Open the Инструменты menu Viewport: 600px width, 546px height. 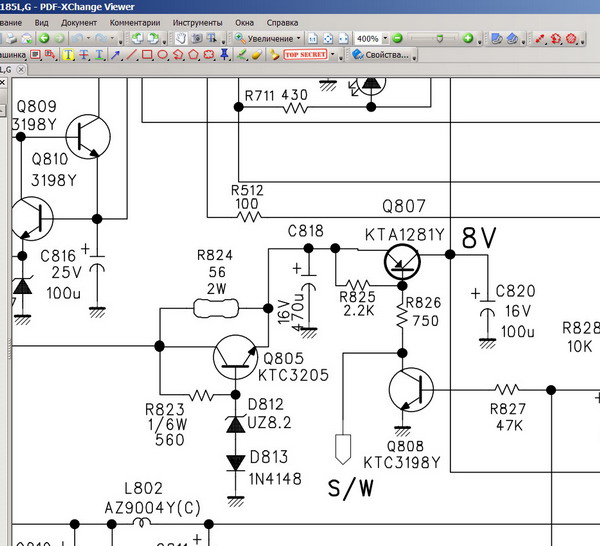(197, 21)
